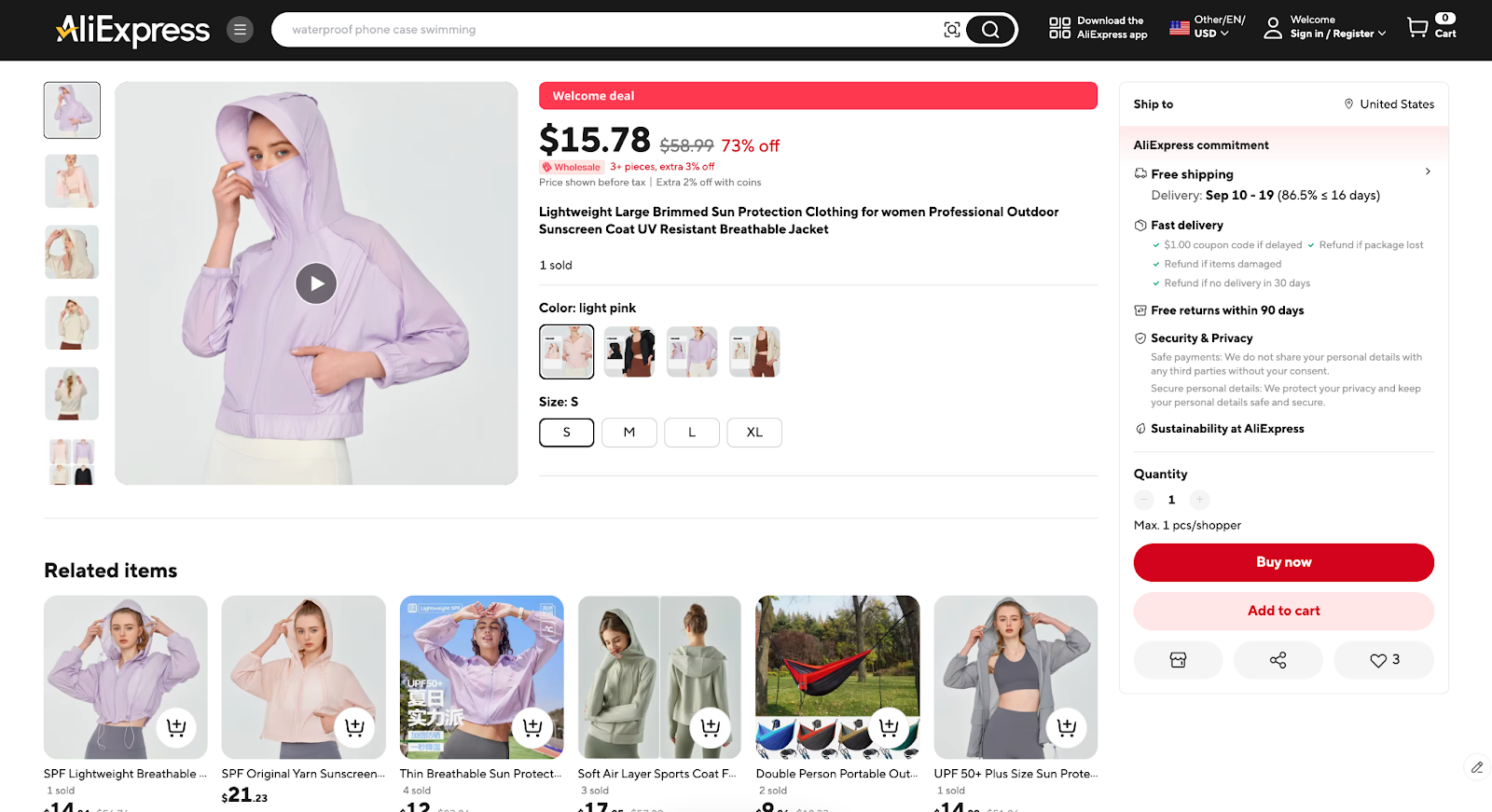Open UPF 50+ Plus Size Sun item
This screenshot has width=1492, height=812.
[x=1015, y=677]
